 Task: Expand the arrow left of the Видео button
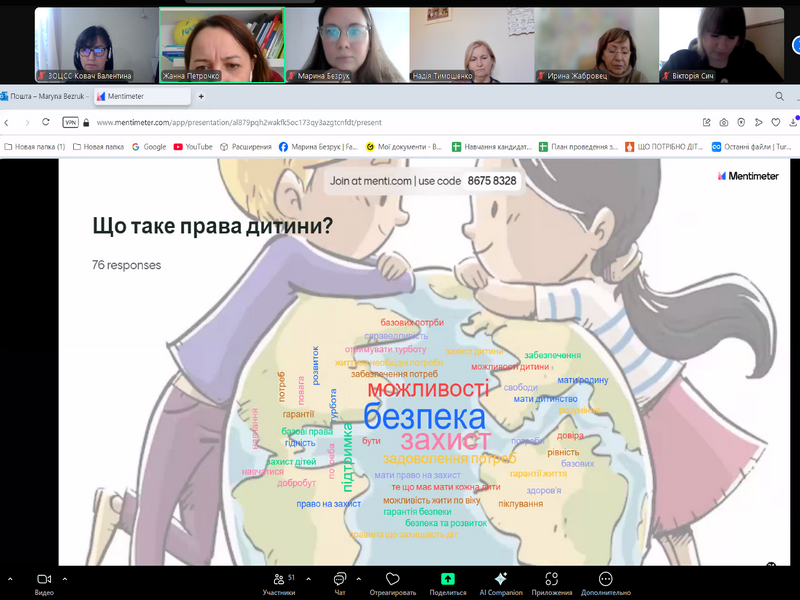(x=10, y=579)
